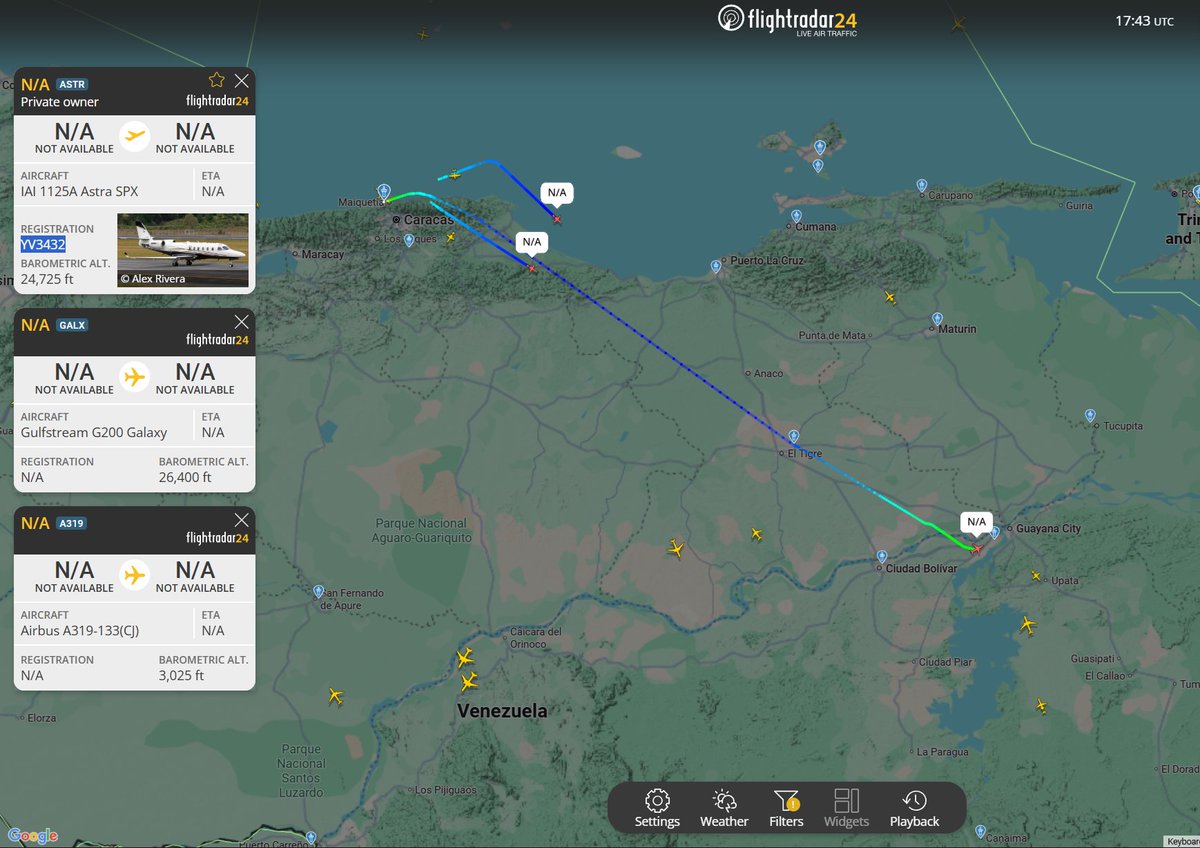Click the 26,400 ft barometric altitude
1200x848 pixels.
coord(185,478)
